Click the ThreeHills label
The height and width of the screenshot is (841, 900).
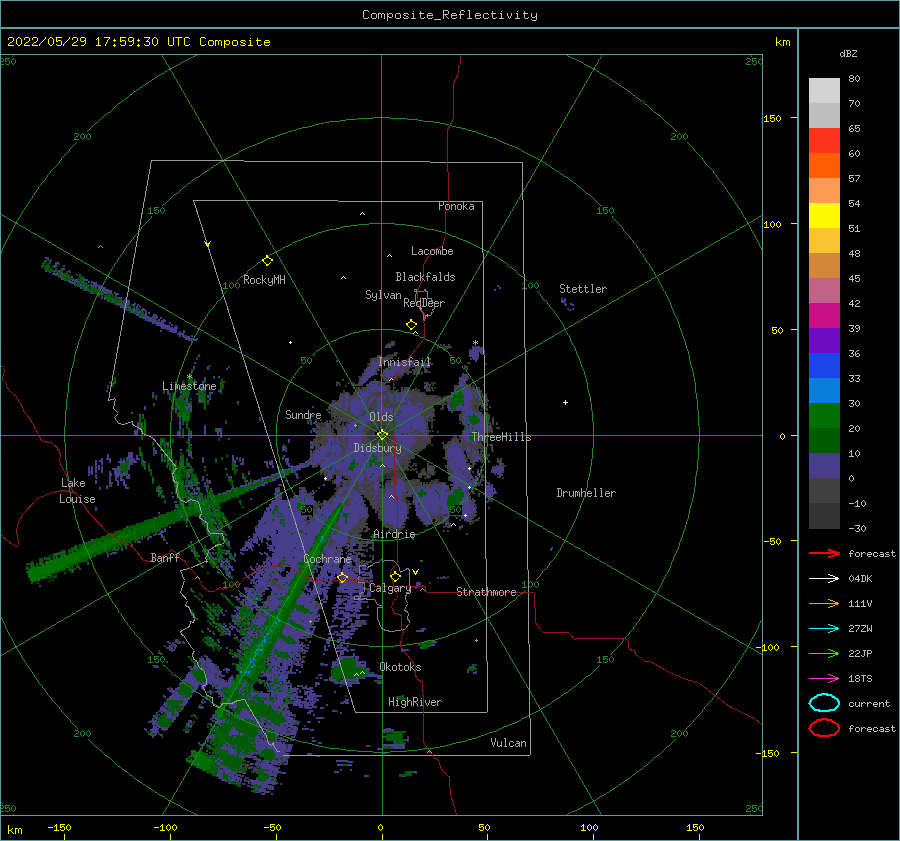click(501, 437)
